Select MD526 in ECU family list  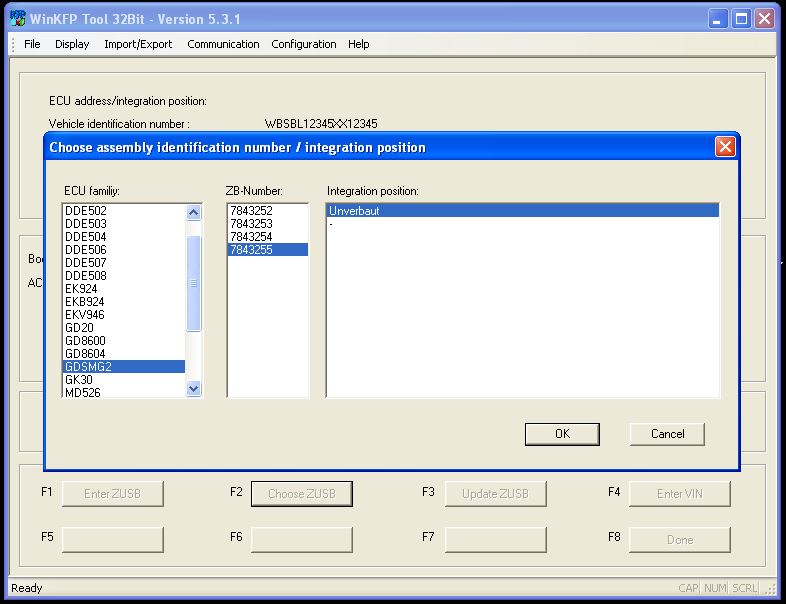pyautogui.click(x=123, y=392)
